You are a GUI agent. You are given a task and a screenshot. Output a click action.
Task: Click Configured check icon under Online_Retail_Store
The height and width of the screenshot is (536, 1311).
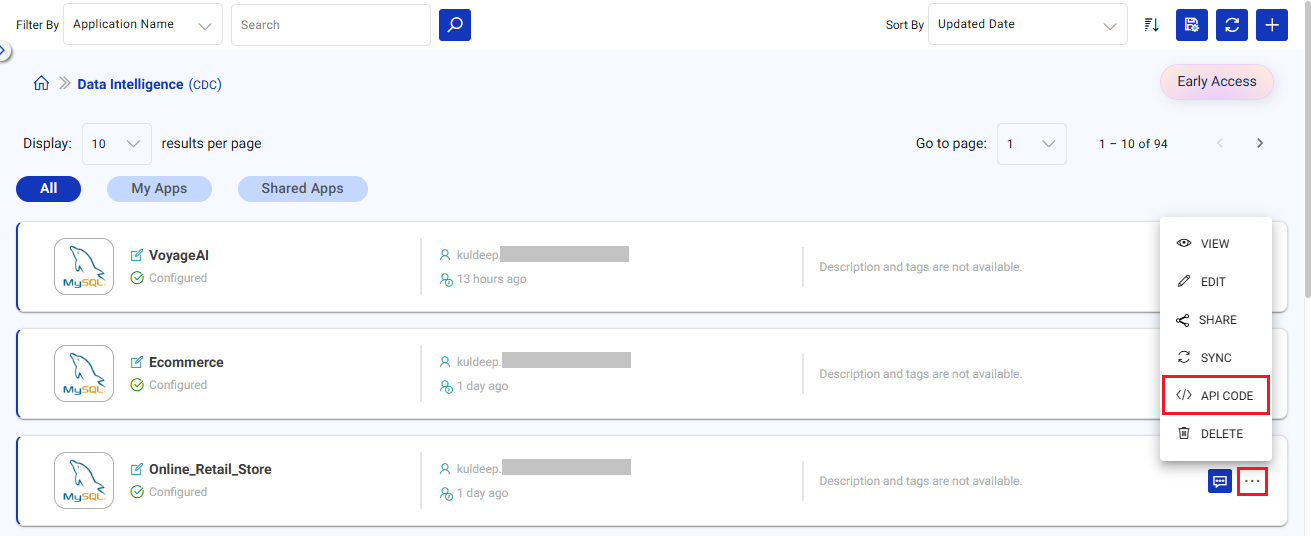click(137, 492)
